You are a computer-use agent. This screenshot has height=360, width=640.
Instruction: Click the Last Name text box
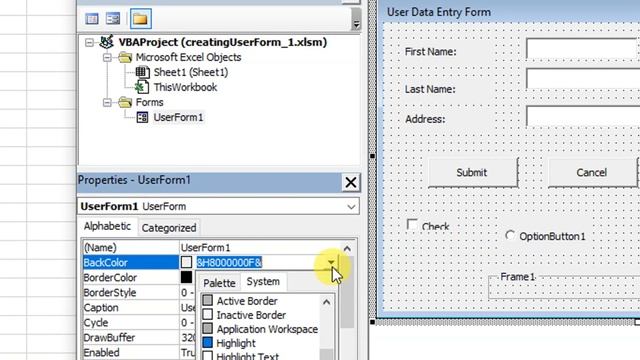point(582,79)
